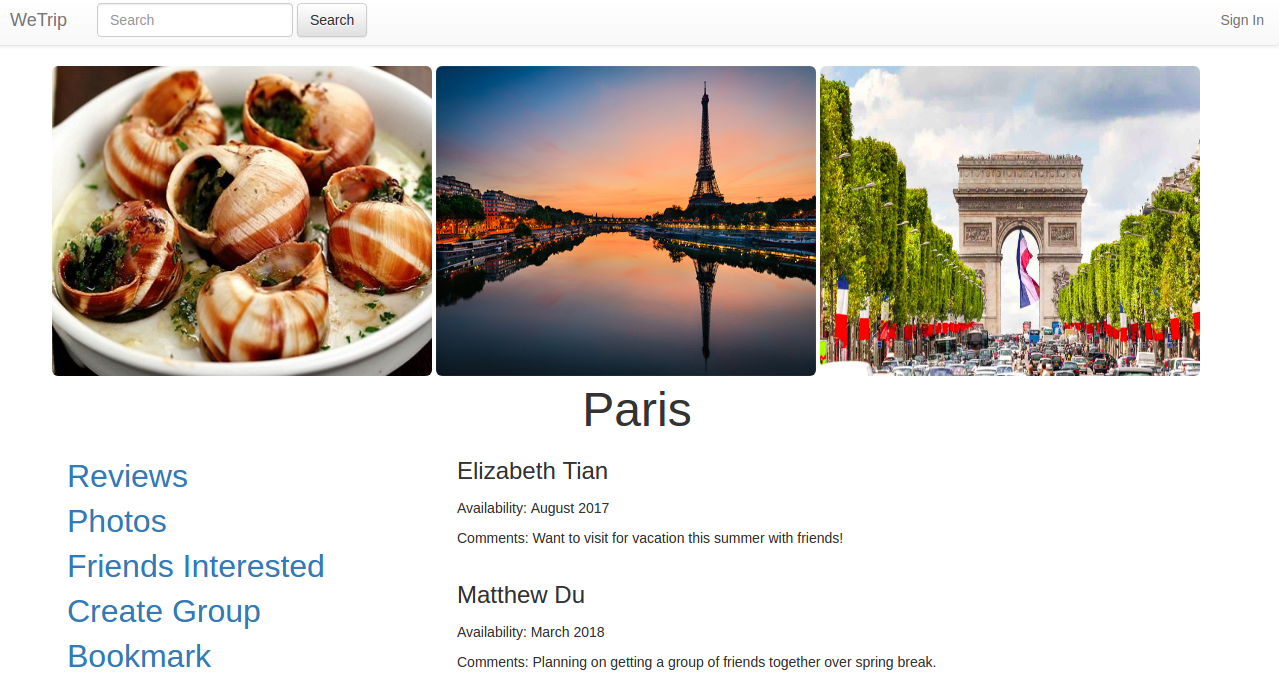Select the Availability: August 2017 text
The image size is (1279, 676).
pyautogui.click(x=533, y=508)
